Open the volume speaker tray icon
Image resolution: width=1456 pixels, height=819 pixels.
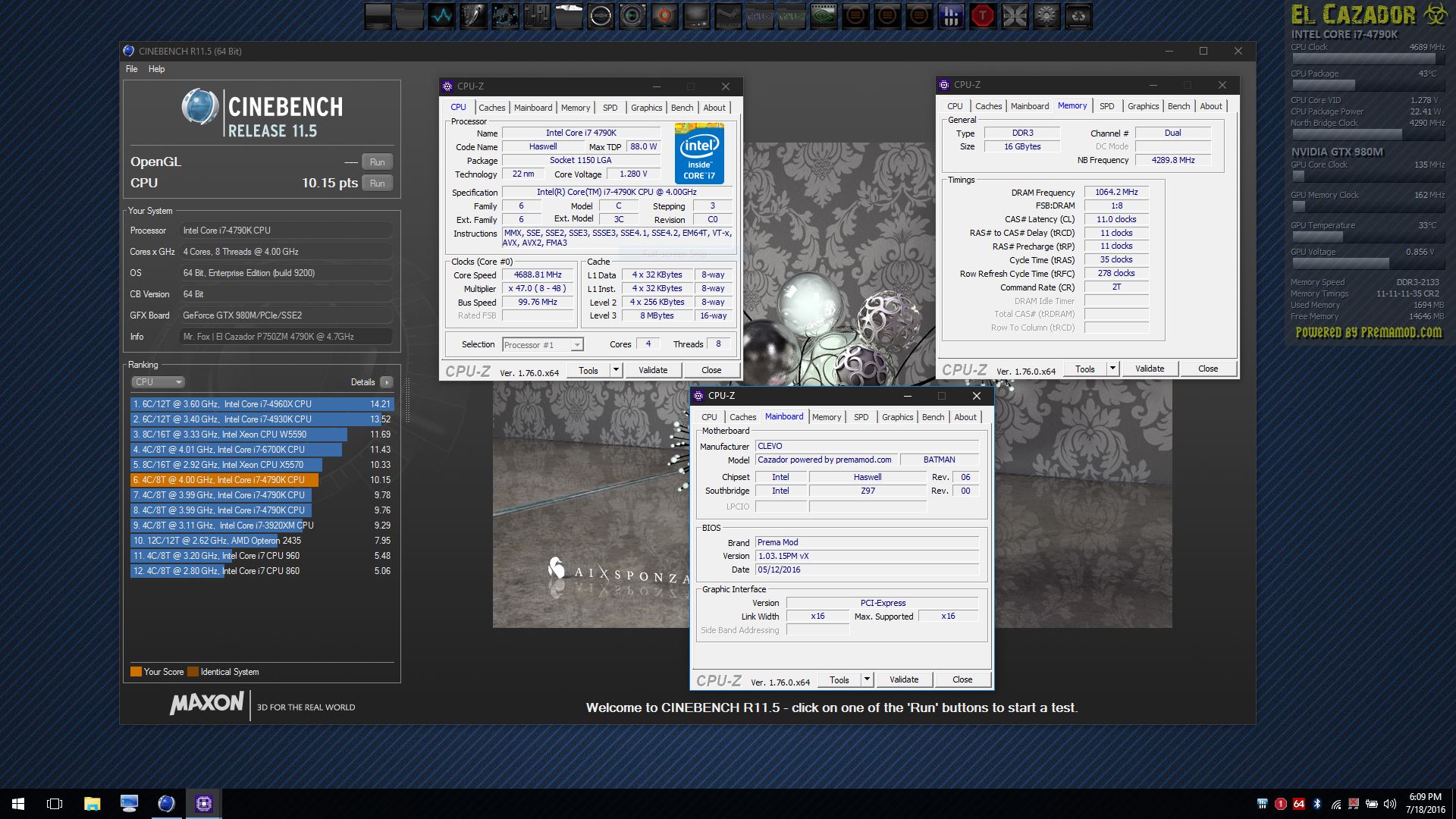[1390, 804]
